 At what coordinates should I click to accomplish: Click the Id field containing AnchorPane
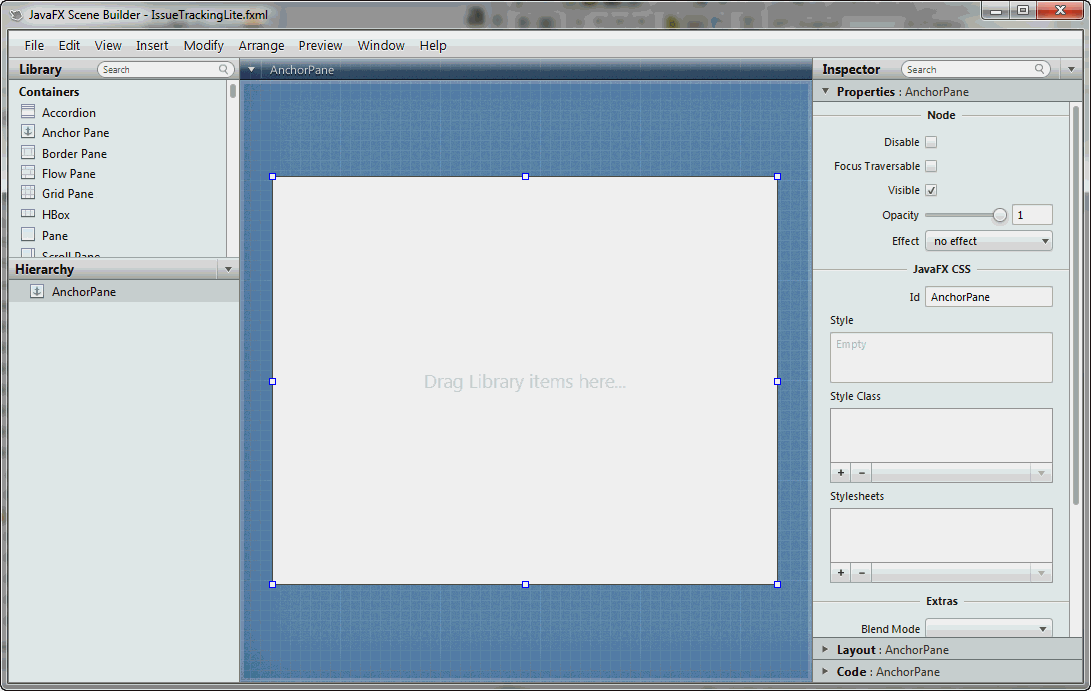click(x=989, y=297)
